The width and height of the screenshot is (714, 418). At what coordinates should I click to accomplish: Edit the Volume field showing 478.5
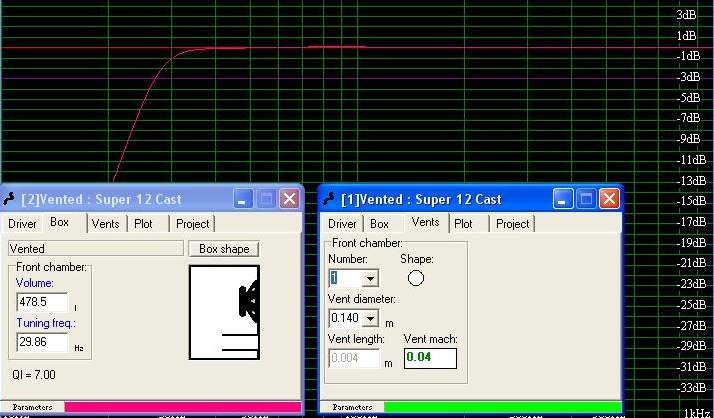42,302
